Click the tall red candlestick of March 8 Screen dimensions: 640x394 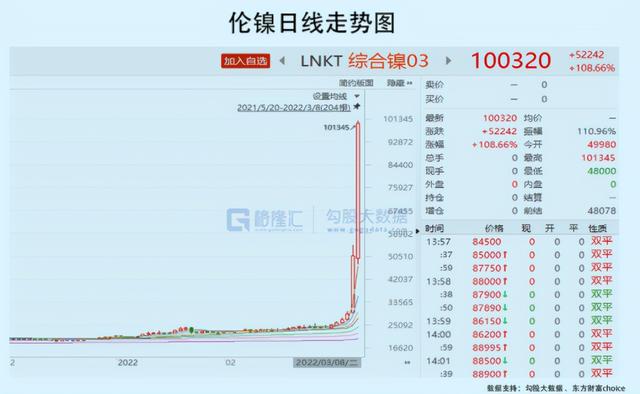coord(358,191)
